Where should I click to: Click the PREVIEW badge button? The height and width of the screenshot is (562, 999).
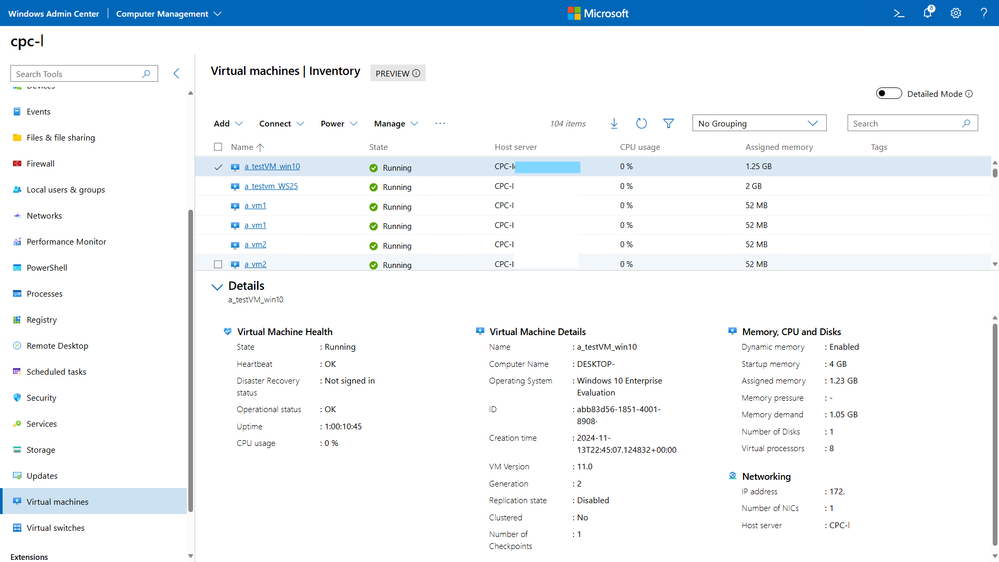397,73
